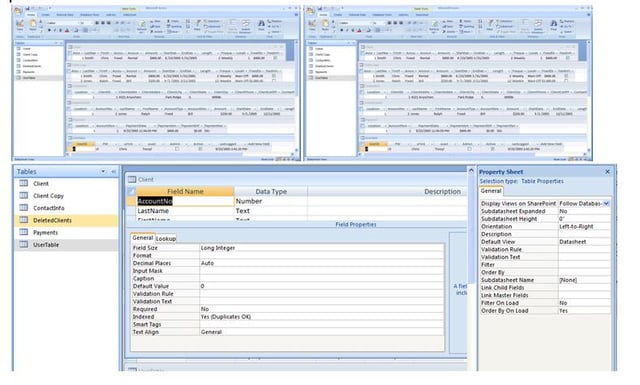Click the Find binoculars in left Access window

261,24
